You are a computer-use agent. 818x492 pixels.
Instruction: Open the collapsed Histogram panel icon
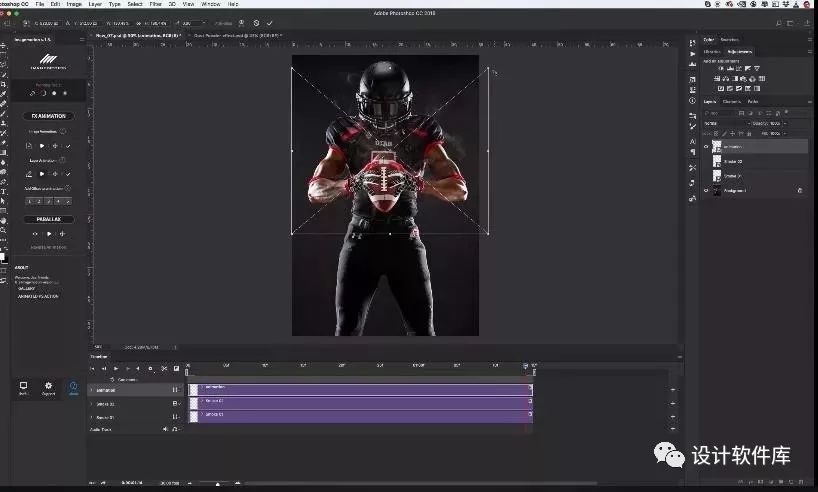692,64
